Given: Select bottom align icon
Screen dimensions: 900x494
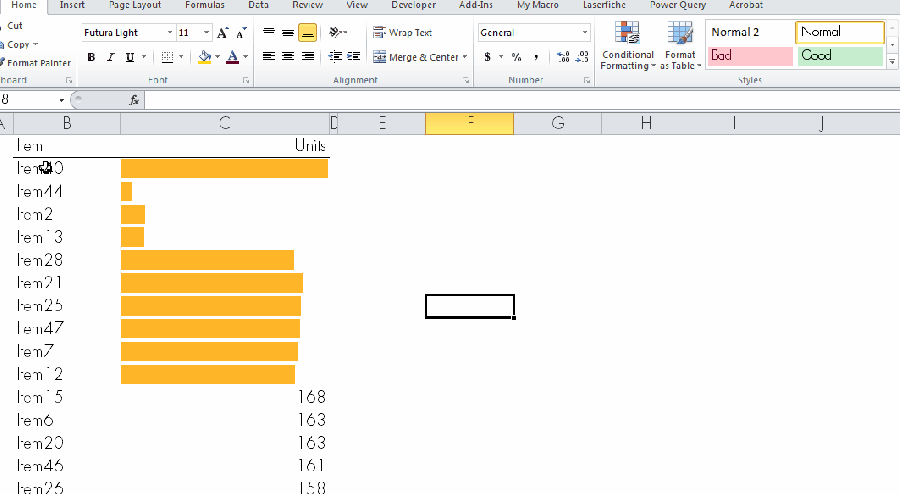Looking at the screenshot, I should click(308, 33).
